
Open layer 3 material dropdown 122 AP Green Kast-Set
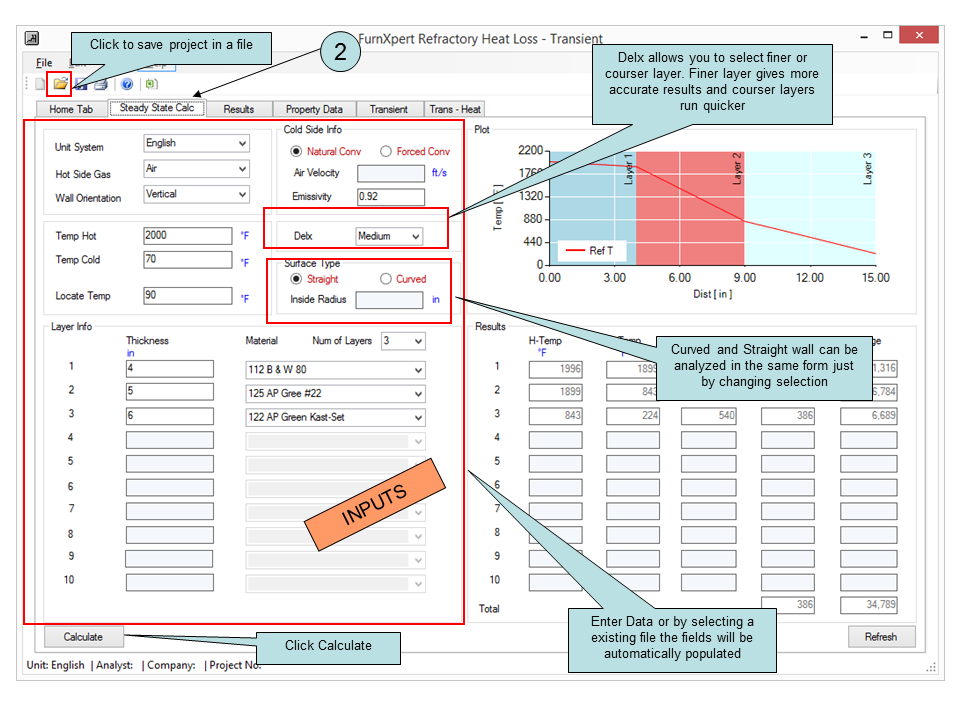(x=336, y=418)
